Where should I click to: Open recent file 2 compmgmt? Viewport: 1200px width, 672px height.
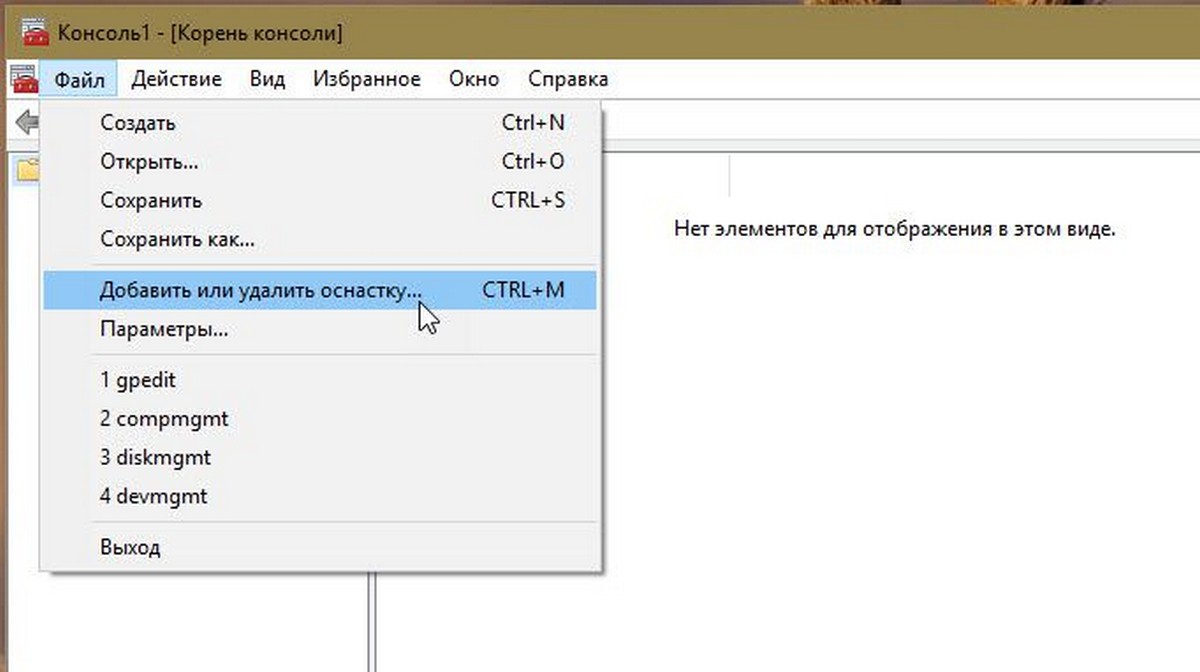click(320, 419)
